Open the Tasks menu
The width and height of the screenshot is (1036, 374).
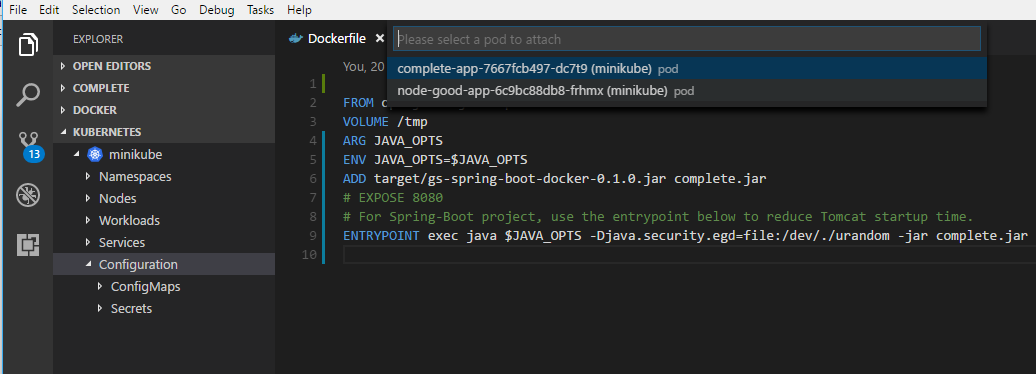coord(261,10)
